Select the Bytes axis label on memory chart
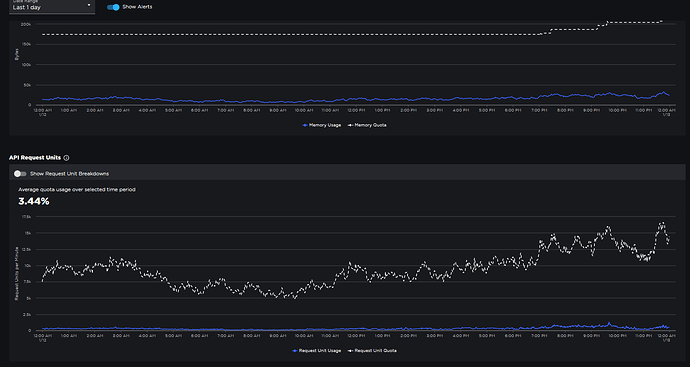Image resolution: width=690 pixels, height=367 pixels. tap(17, 54)
